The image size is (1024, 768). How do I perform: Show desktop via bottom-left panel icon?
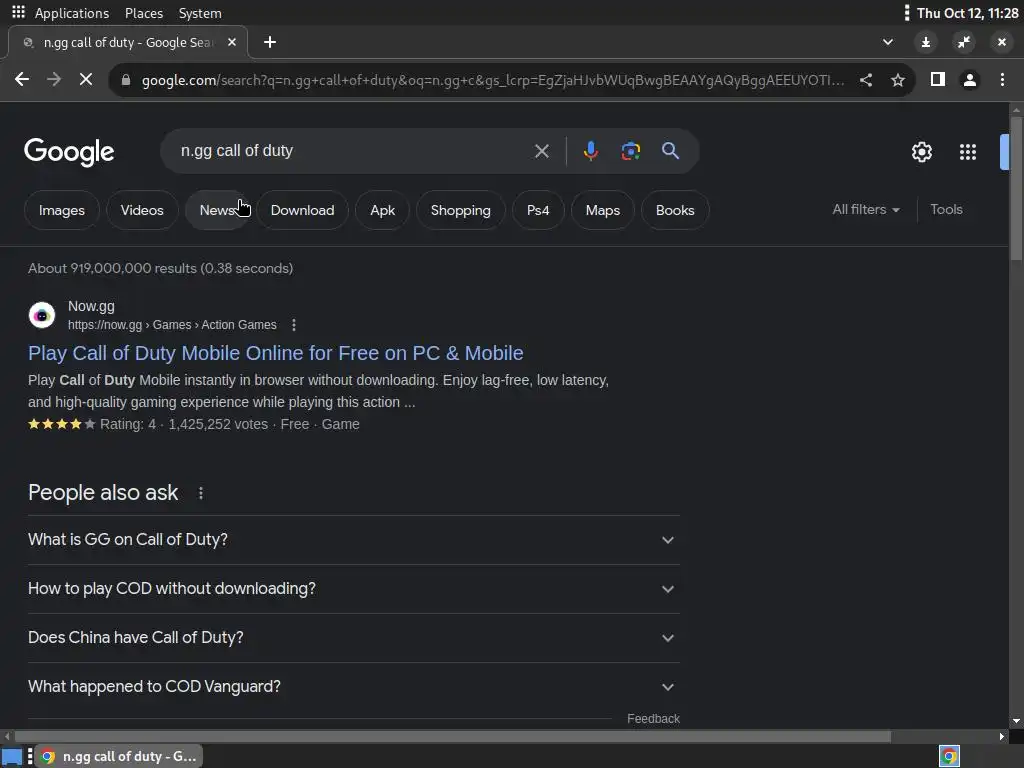(x=12, y=756)
